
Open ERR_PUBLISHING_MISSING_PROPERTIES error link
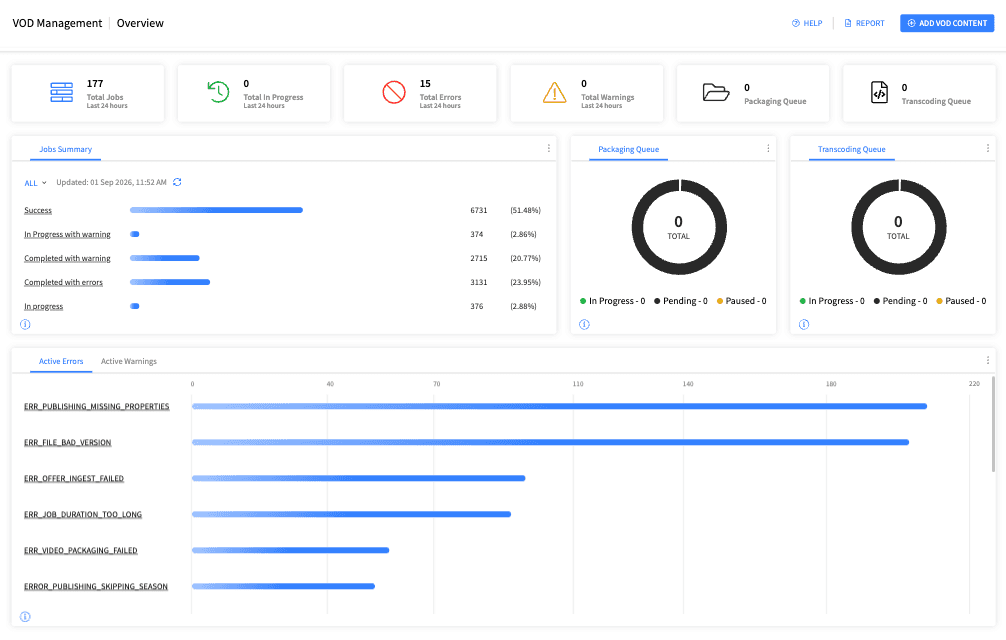[97, 407]
